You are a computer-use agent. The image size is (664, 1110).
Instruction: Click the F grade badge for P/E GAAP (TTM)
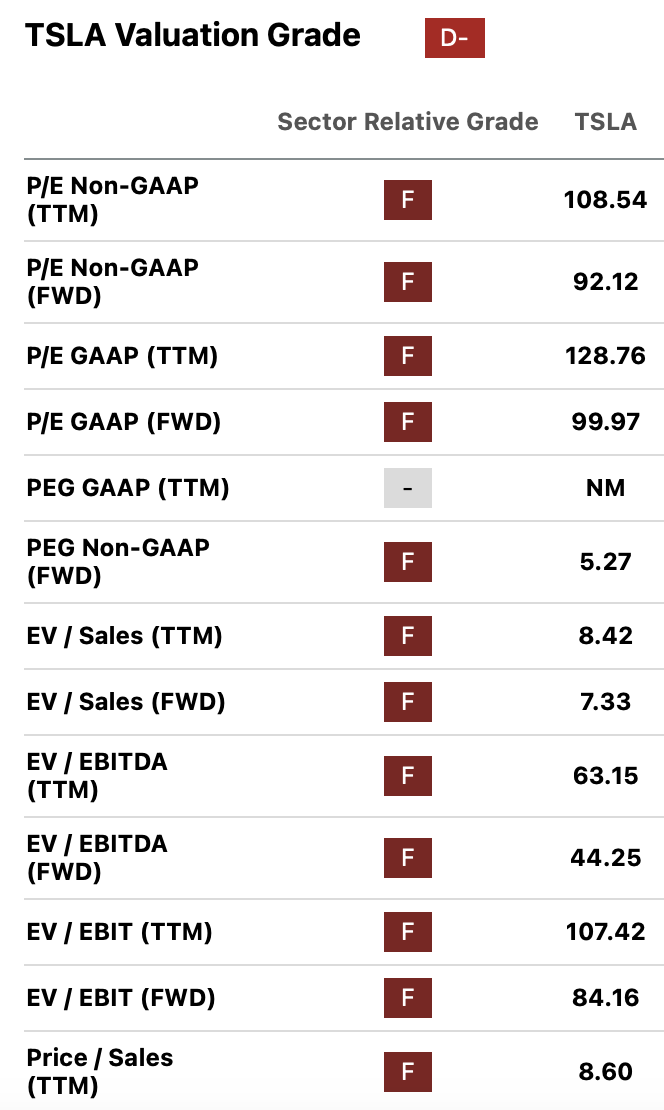click(x=408, y=356)
